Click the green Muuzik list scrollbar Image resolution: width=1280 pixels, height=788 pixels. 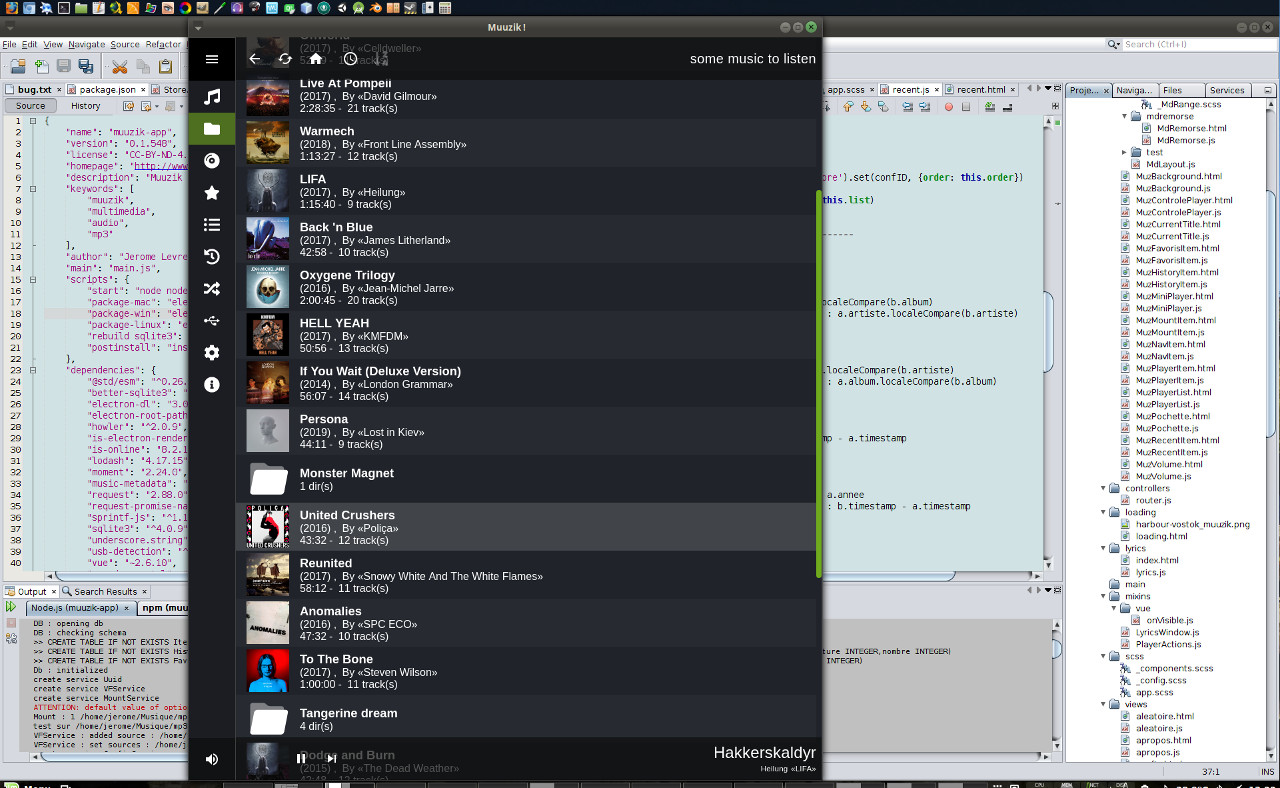[819, 383]
